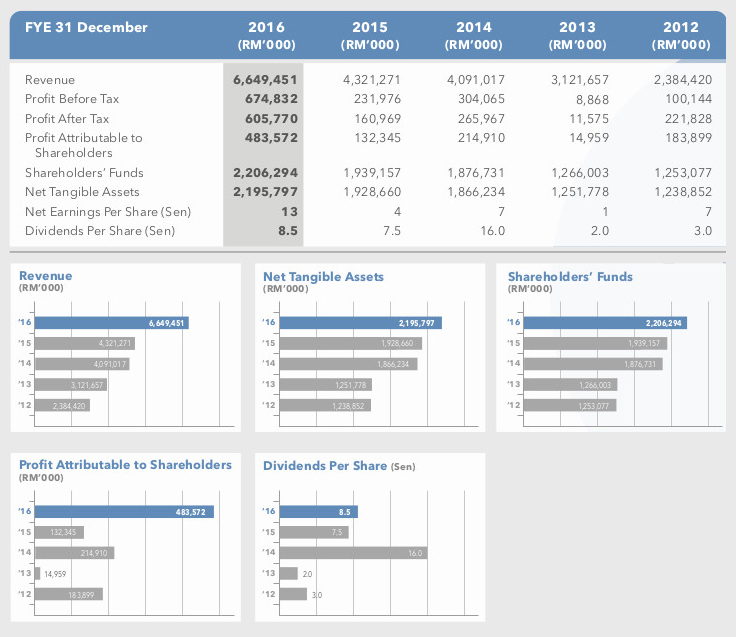Click Net Tangible Assets table value 1,928,660

(372, 192)
